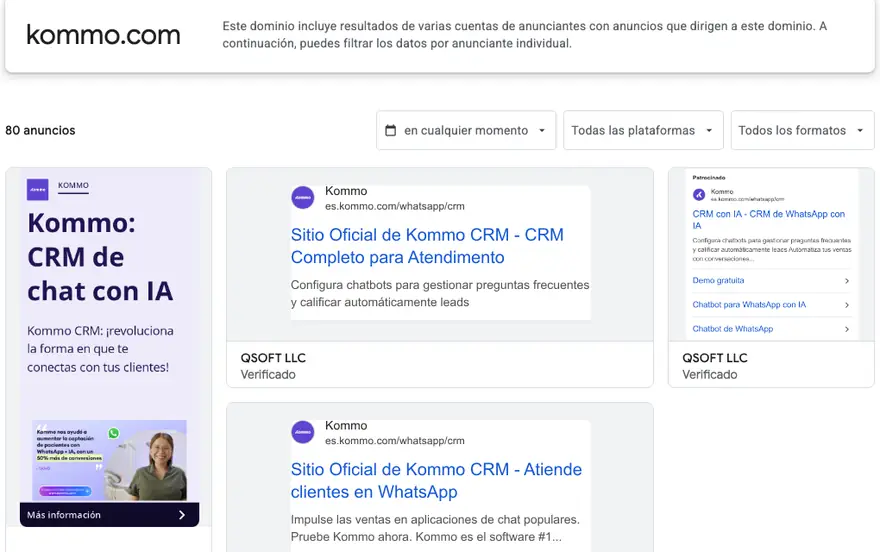
Task: Open the 'Todos los formatos' dropdown
Action: coord(802,130)
